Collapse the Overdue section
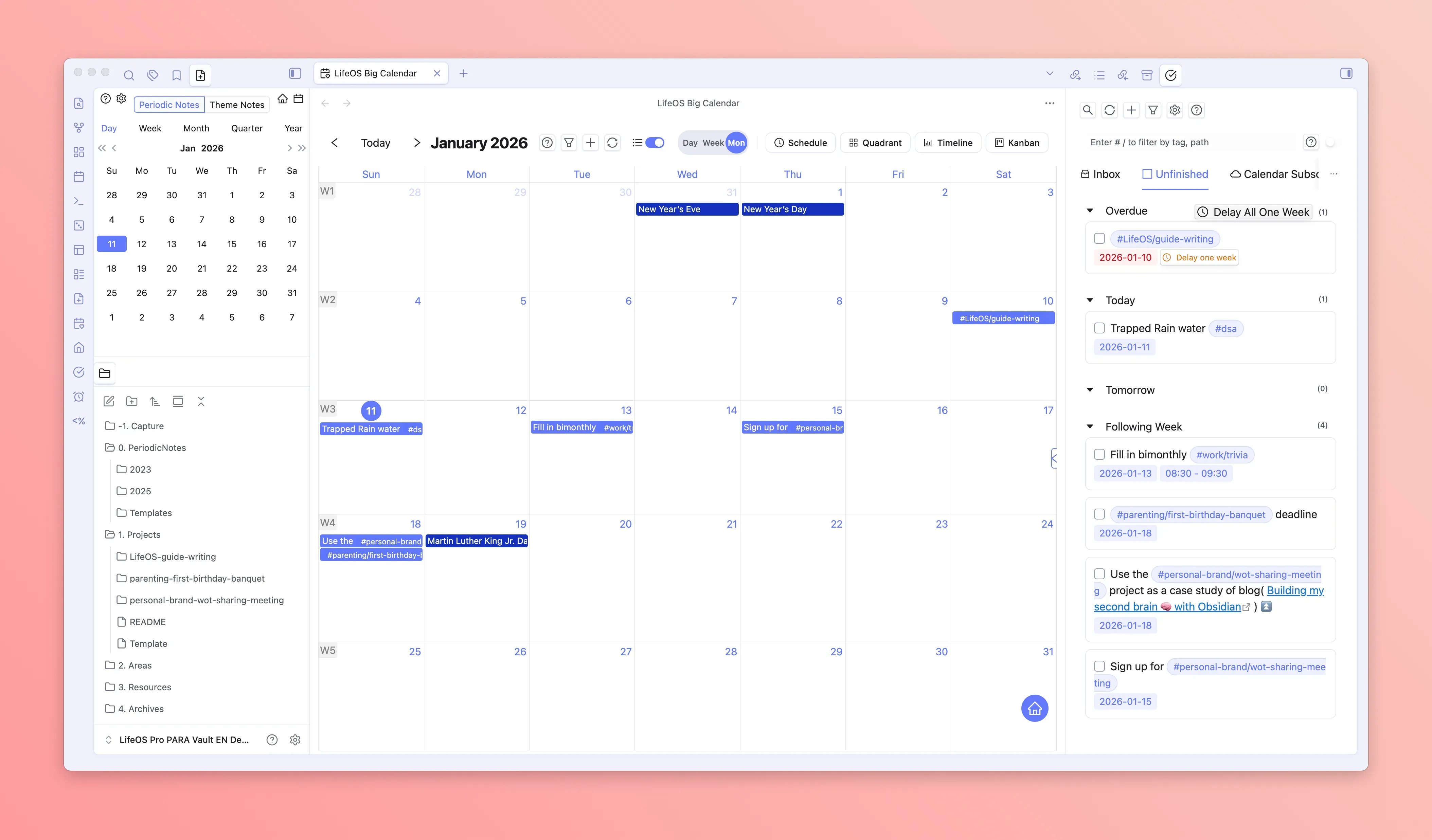The height and width of the screenshot is (840, 1432). click(x=1090, y=210)
